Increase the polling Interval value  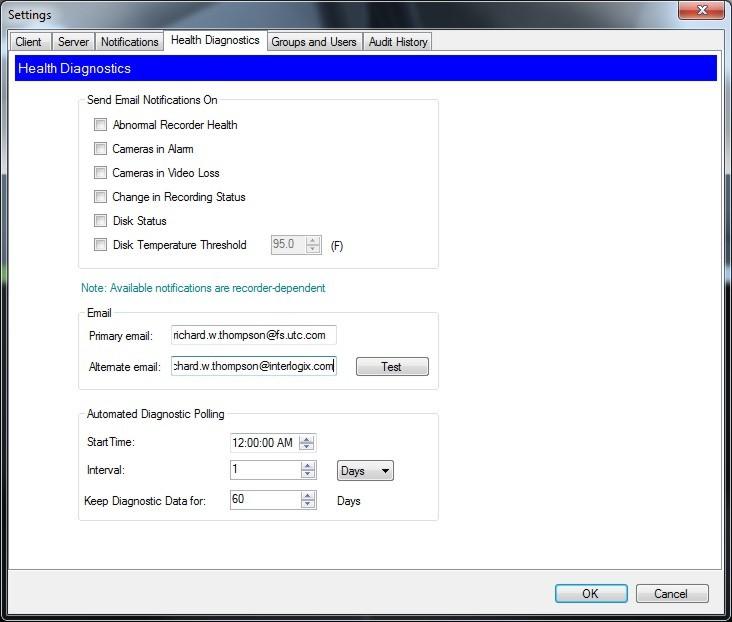click(308, 466)
